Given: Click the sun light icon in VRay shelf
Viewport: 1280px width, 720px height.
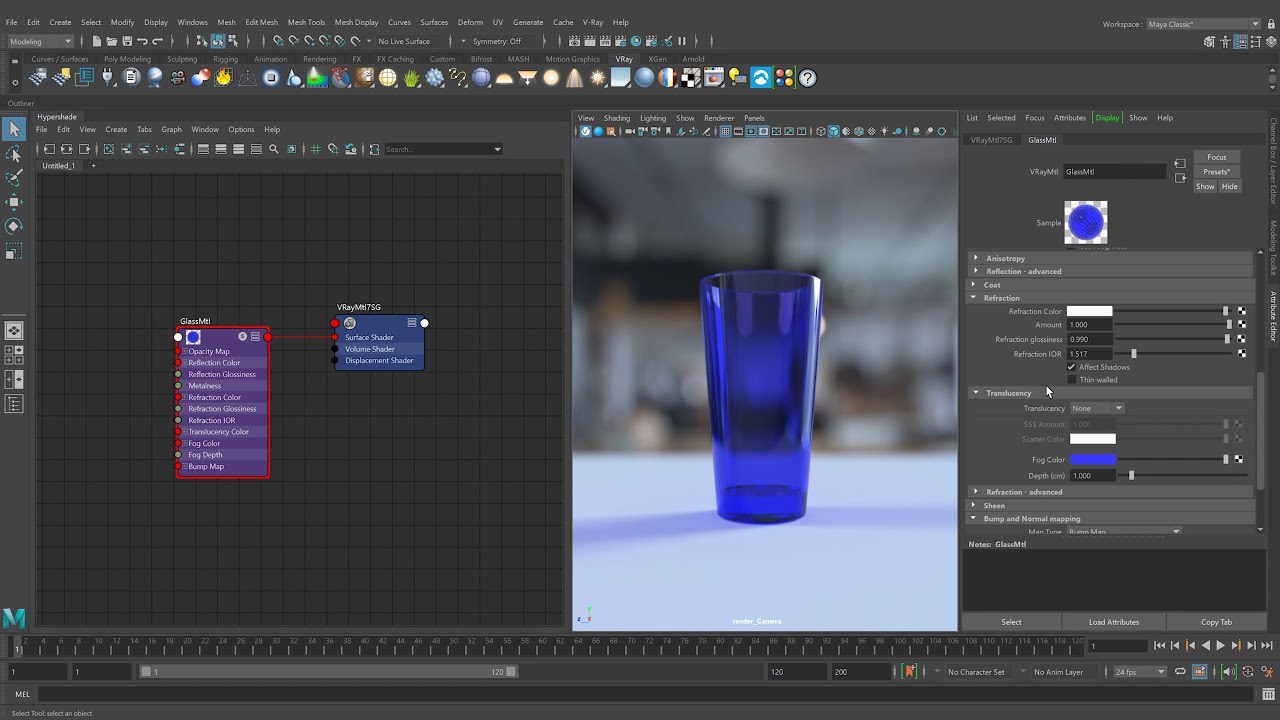Looking at the screenshot, I should click(x=598, y=78).
